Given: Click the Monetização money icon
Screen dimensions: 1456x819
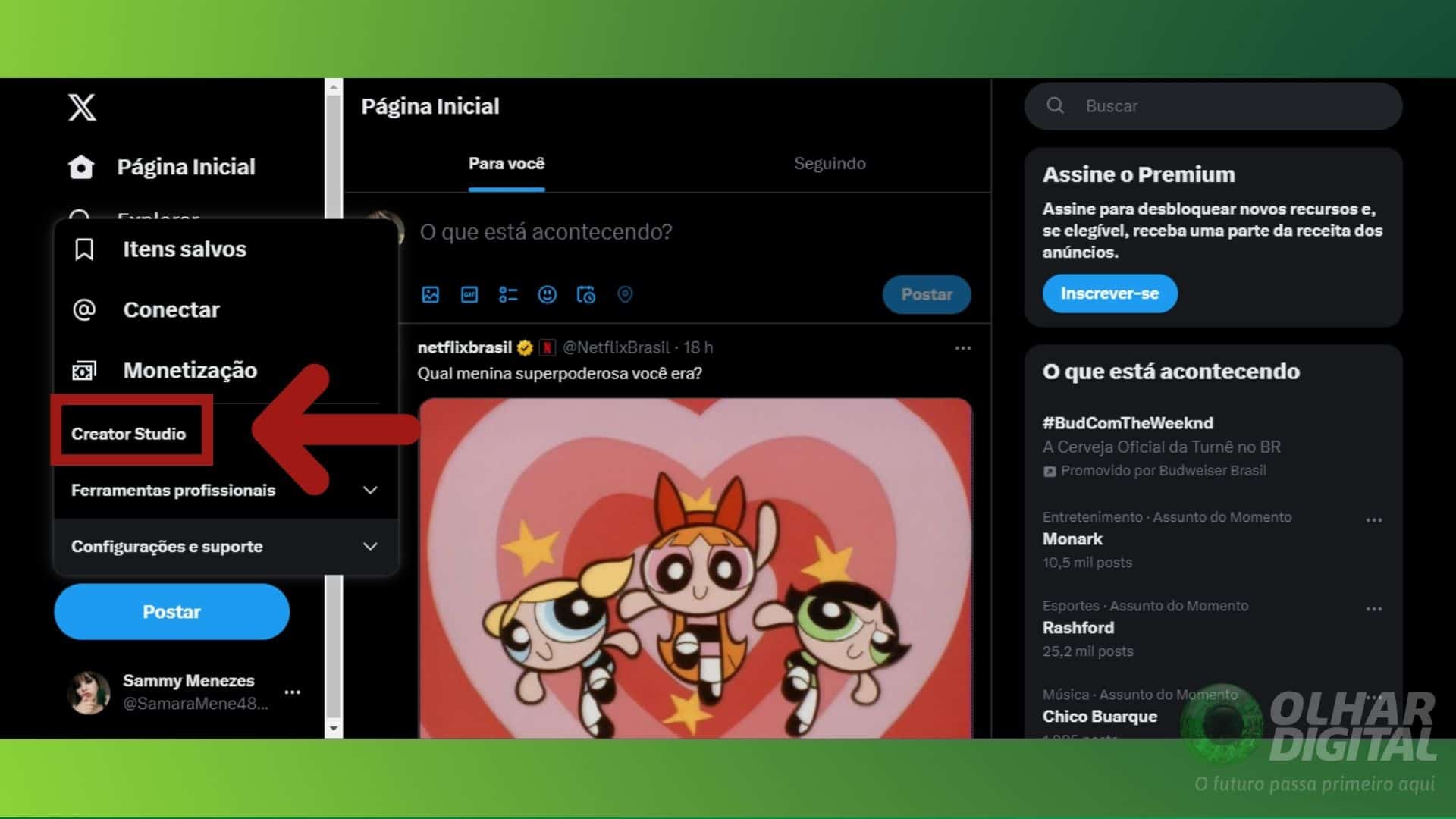Looking at the screenshot, I should (84, 370).
